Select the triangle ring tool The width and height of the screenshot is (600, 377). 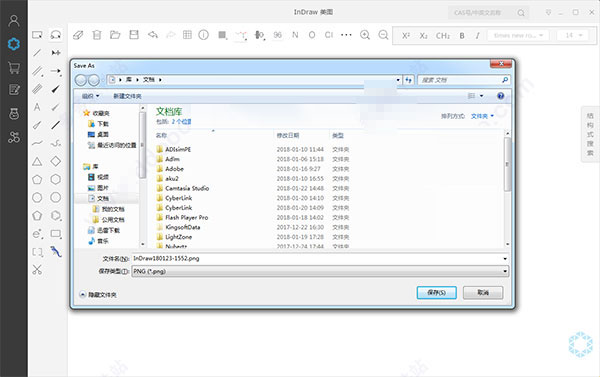(x=37, y=161)
